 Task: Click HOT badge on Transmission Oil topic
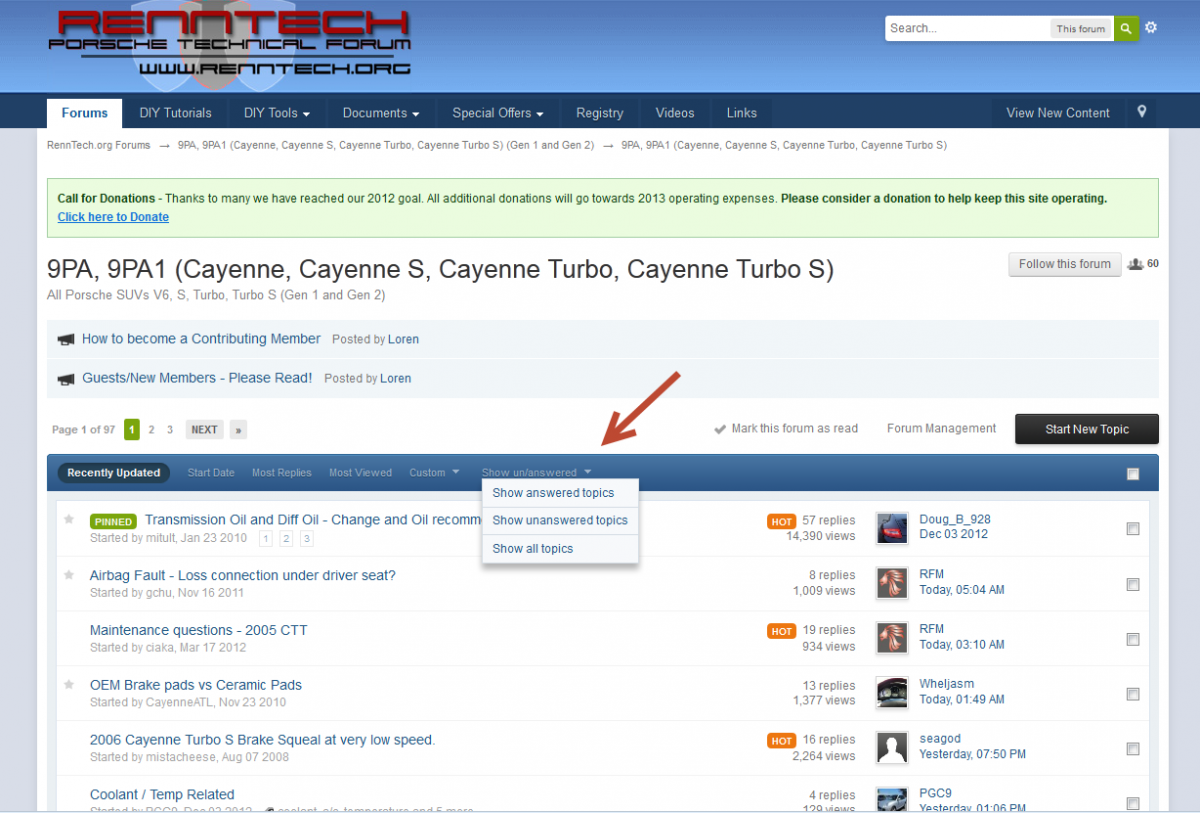pos(782,522)
